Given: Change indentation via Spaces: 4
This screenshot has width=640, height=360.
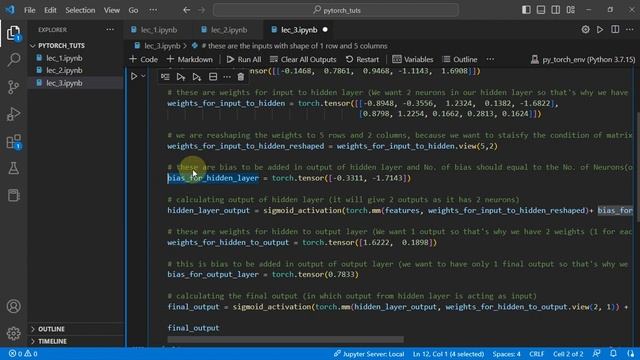Looking at the screenshot, I should click(x=506, y=354).
